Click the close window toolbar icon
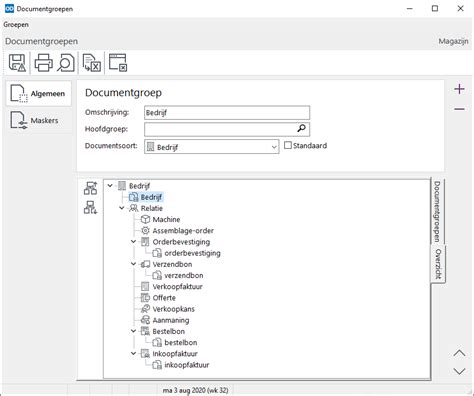Image resolution: width=474 pixels, height=396 pixels. click(x=118, y=63)
